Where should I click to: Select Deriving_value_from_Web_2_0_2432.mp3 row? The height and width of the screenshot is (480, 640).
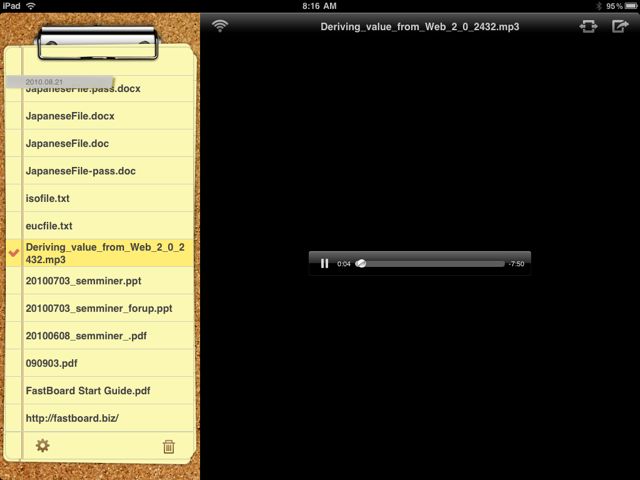(x=100, y=253)
